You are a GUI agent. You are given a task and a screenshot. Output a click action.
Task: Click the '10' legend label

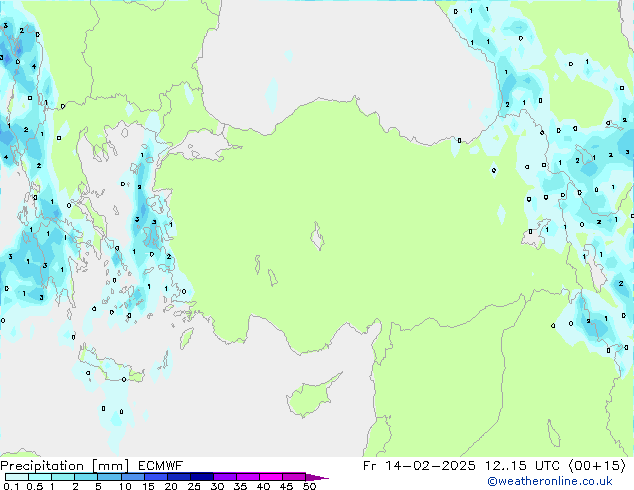tap(125, 486)
